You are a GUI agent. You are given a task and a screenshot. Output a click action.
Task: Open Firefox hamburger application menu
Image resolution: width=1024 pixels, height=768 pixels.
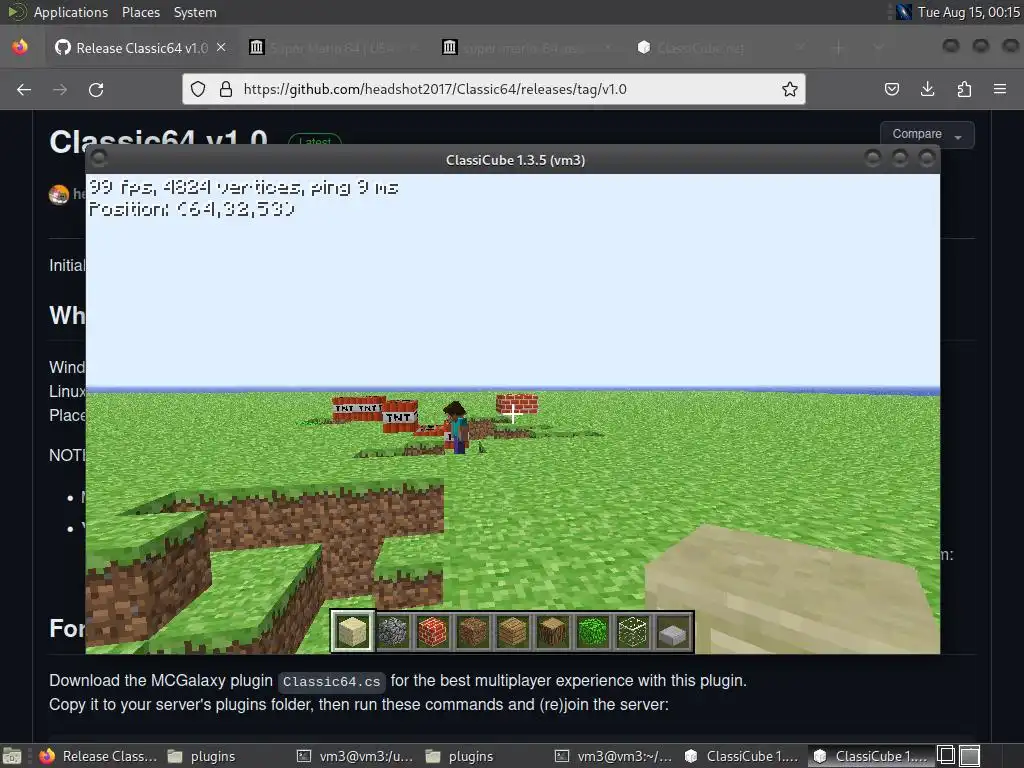[x=1000, y=89]
